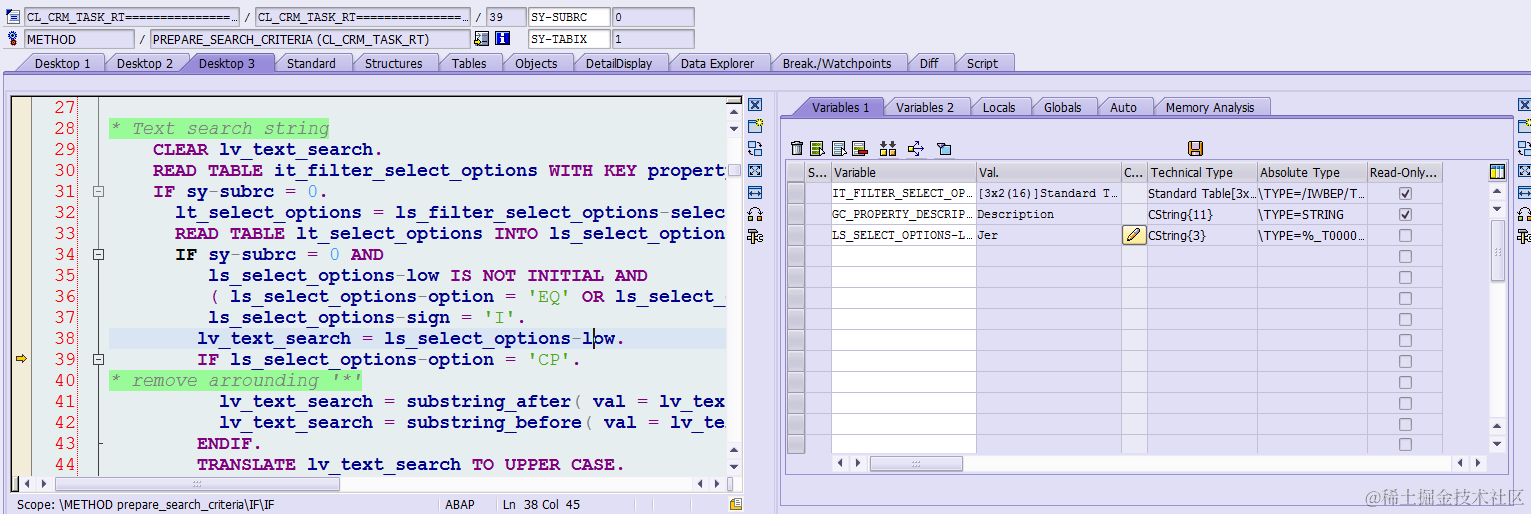Toggle Read-Only checkbox for LS_SELECT_OPTIONS-L row

1405,235
